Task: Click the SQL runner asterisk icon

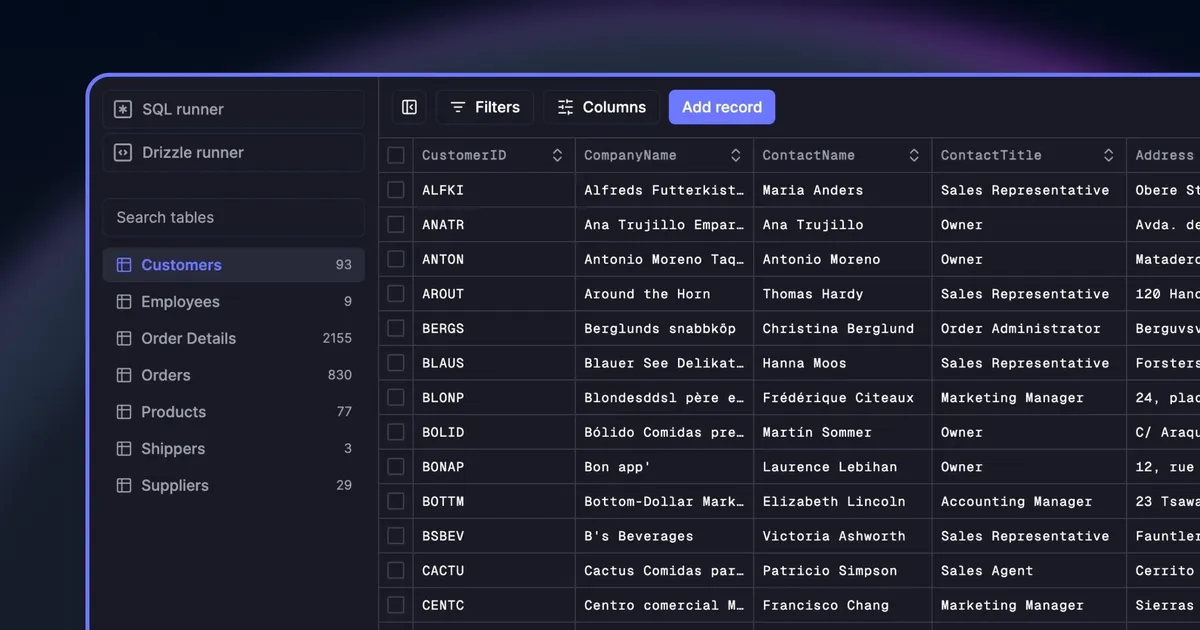Action: click(x=123, y=109)
